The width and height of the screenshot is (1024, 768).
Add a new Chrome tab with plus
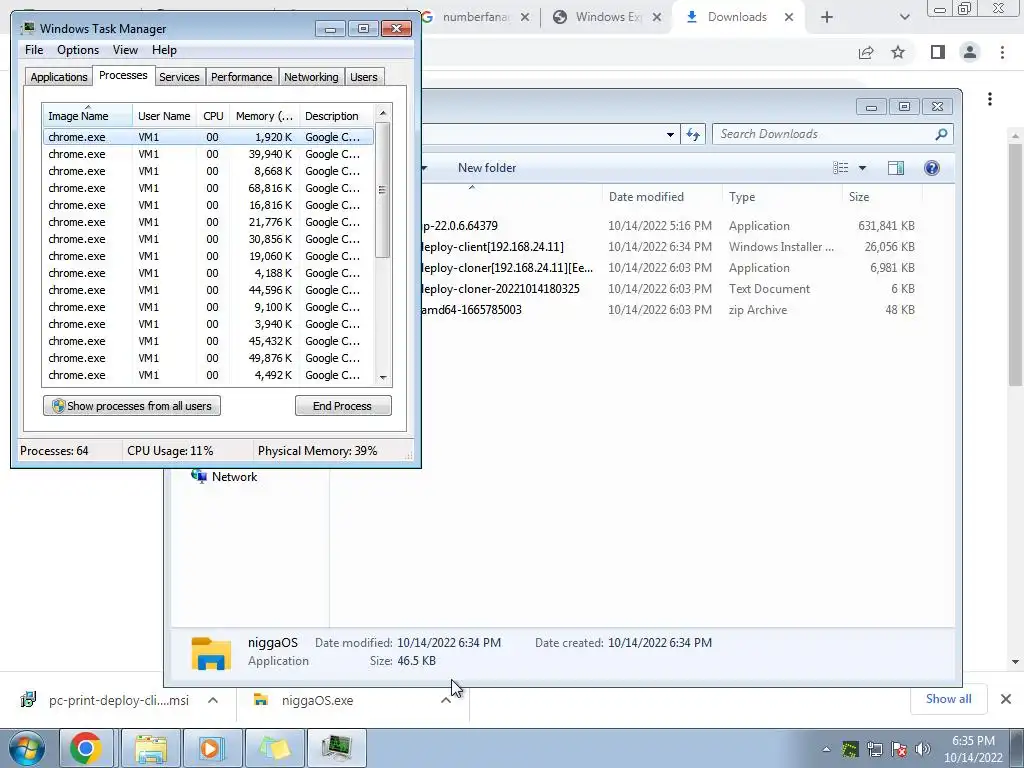(827, 17)
